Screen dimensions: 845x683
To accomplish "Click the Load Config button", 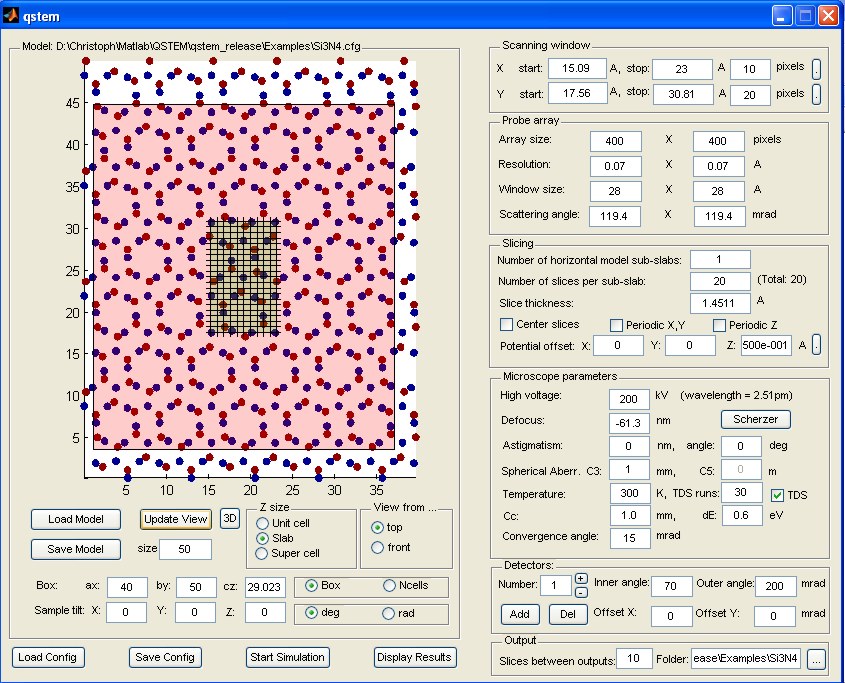I will pos(48,657).
